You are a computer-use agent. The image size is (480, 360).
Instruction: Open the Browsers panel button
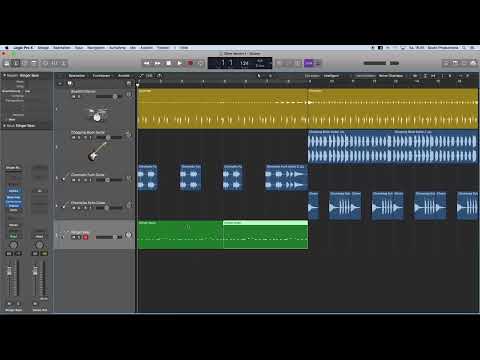(473, 63)
